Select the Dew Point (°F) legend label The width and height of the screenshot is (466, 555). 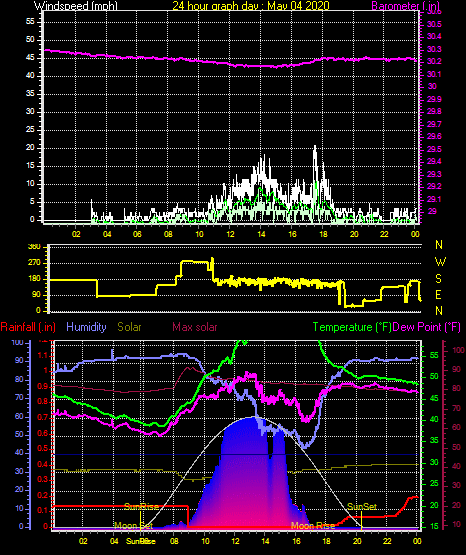click(x=426, y=327)
